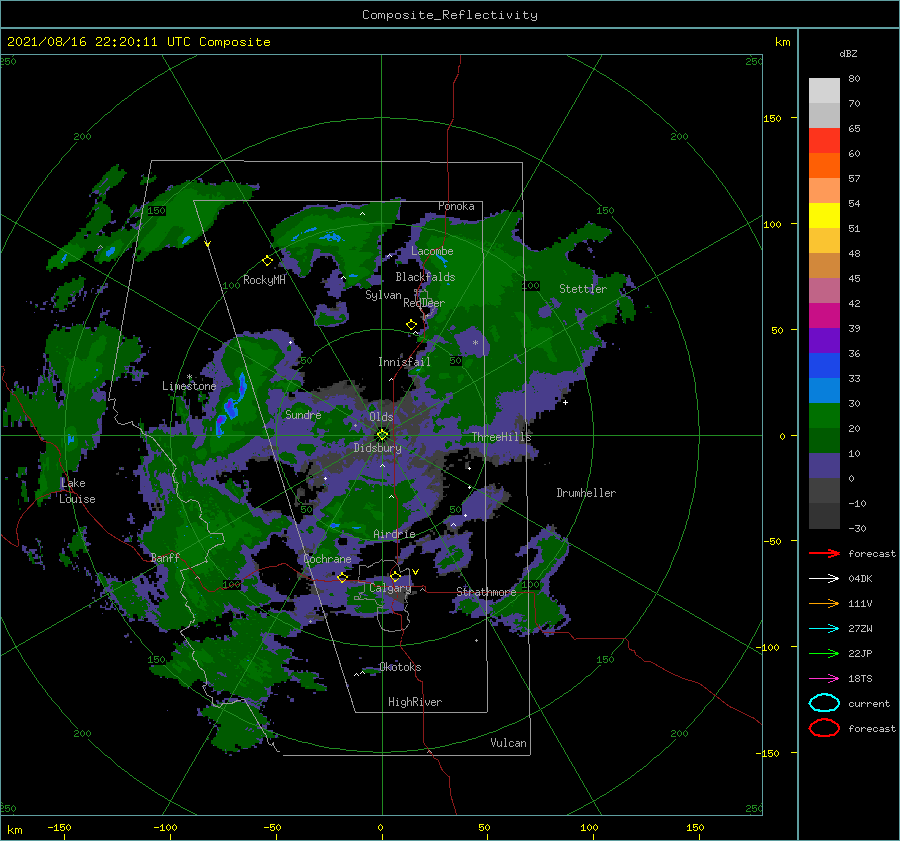Click the Airdrie label
The width and height of the screenshot is (900, 841).
coord(394,534)
